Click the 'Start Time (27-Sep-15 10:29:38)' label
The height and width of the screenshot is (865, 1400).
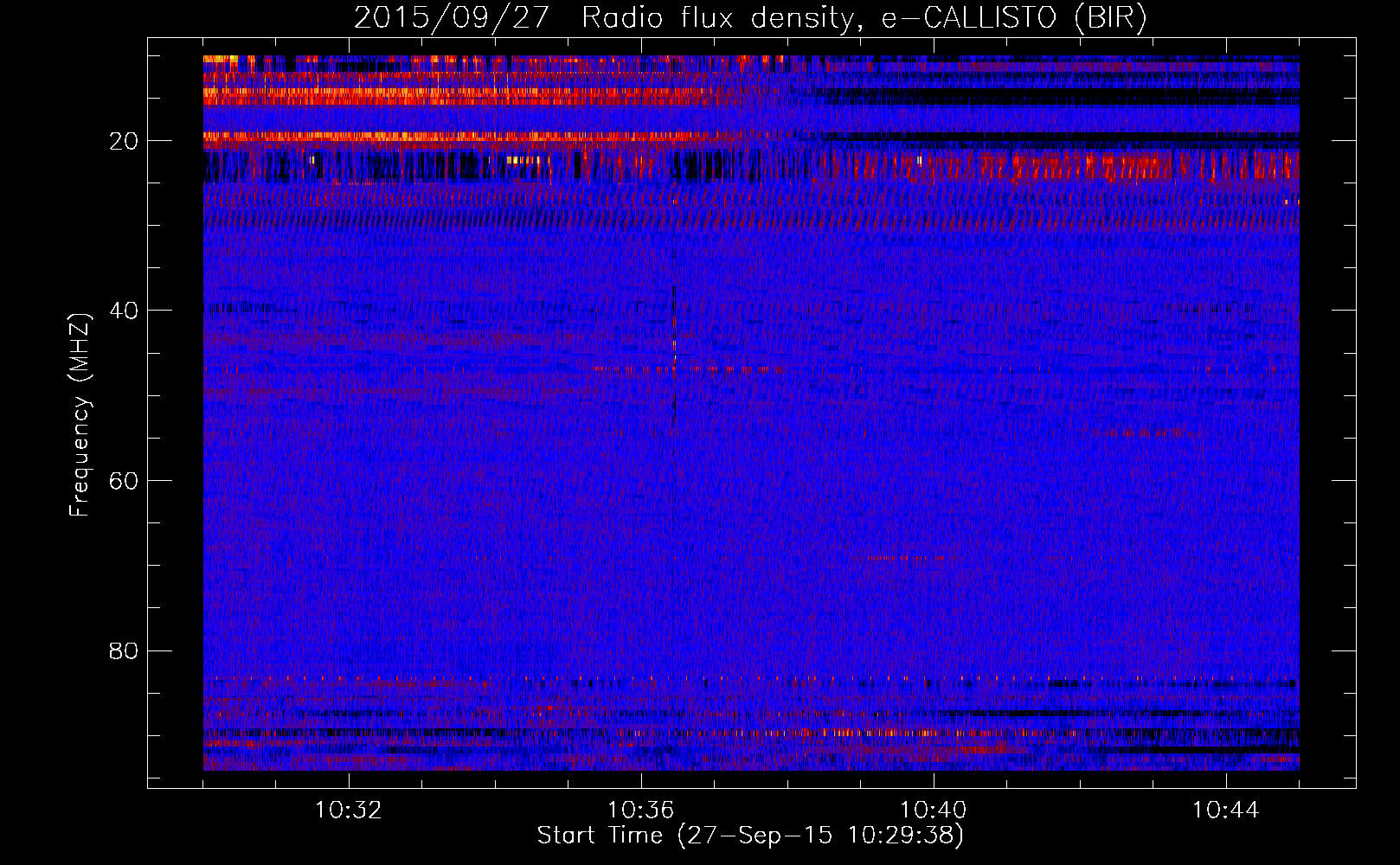click(750, 836)
